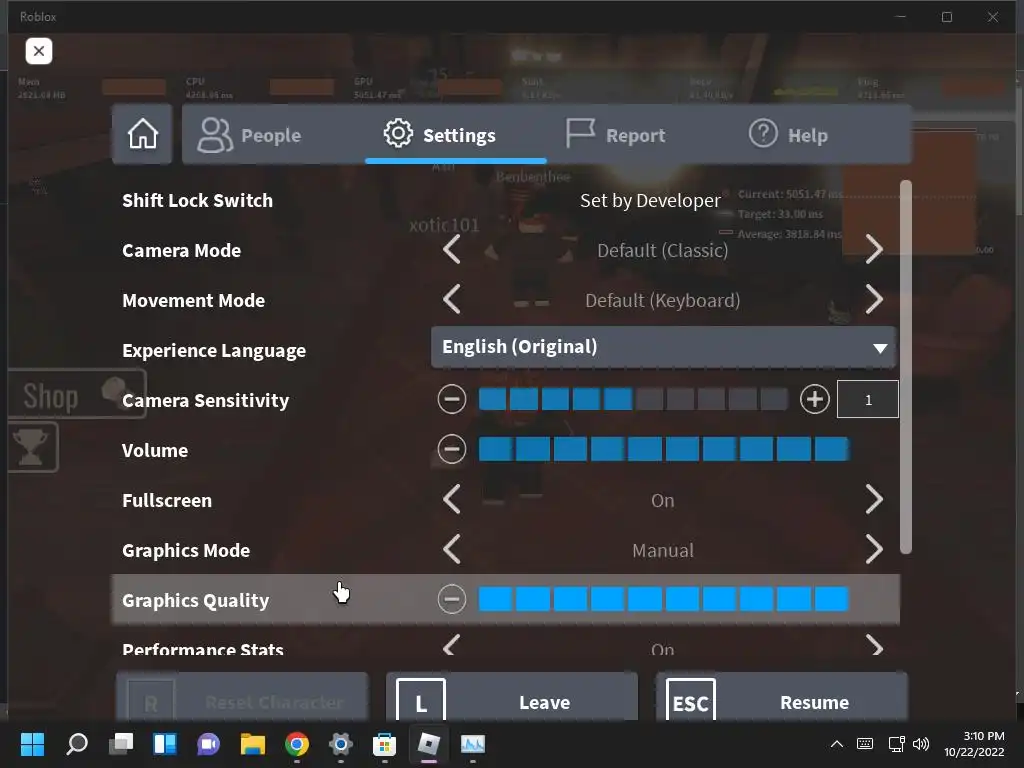Open the Windows Start menu
Image resolution: width=1024 pixels, height=768 pixels.
click(32, 744)
